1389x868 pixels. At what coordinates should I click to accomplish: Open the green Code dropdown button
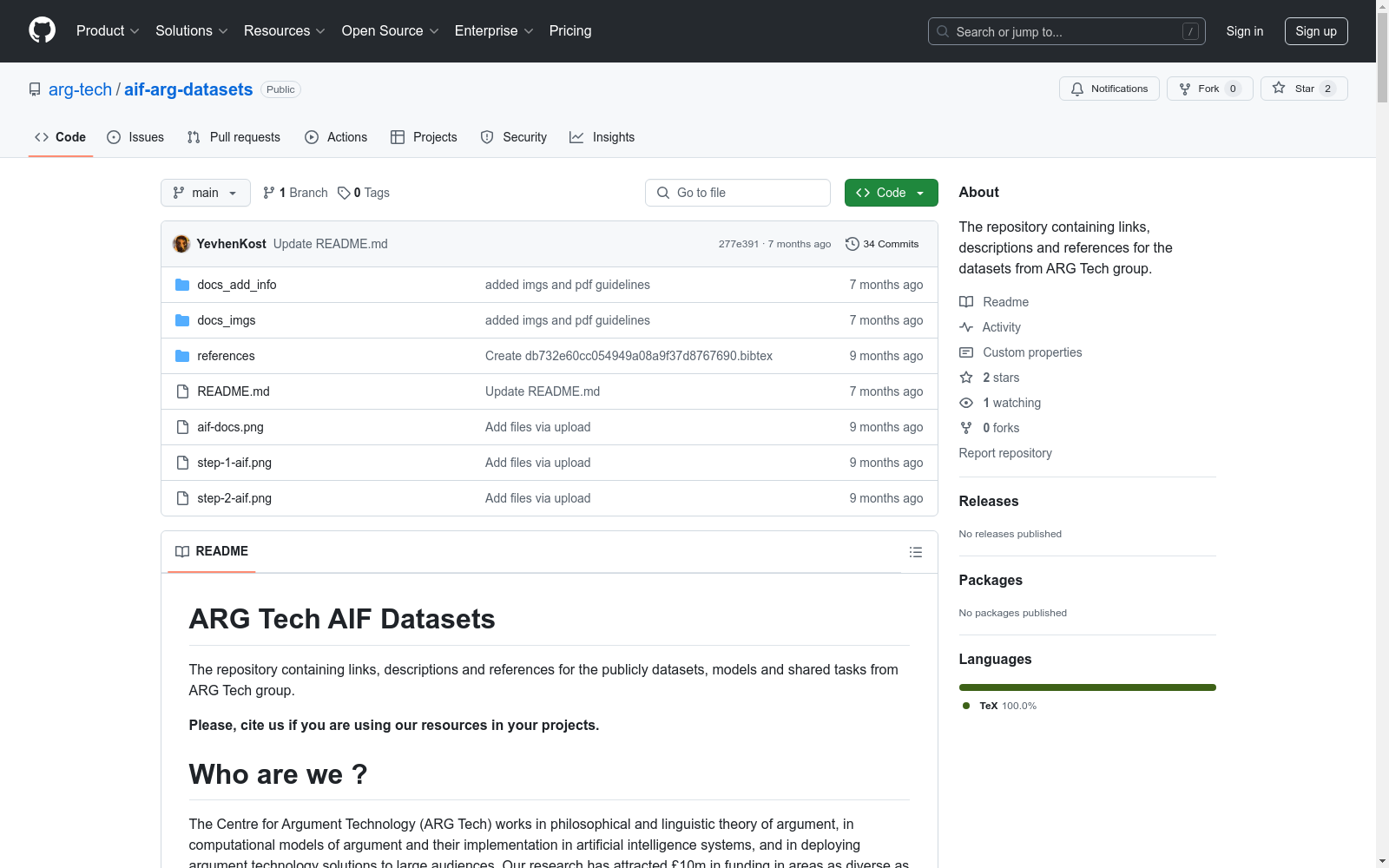point(891,193)
